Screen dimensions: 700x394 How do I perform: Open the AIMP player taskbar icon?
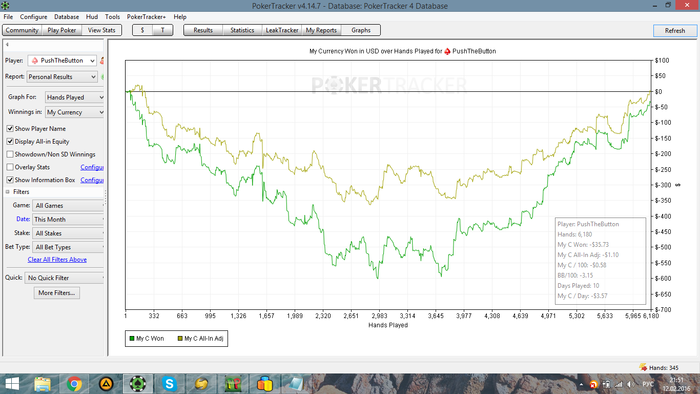(x=106, y=384)
